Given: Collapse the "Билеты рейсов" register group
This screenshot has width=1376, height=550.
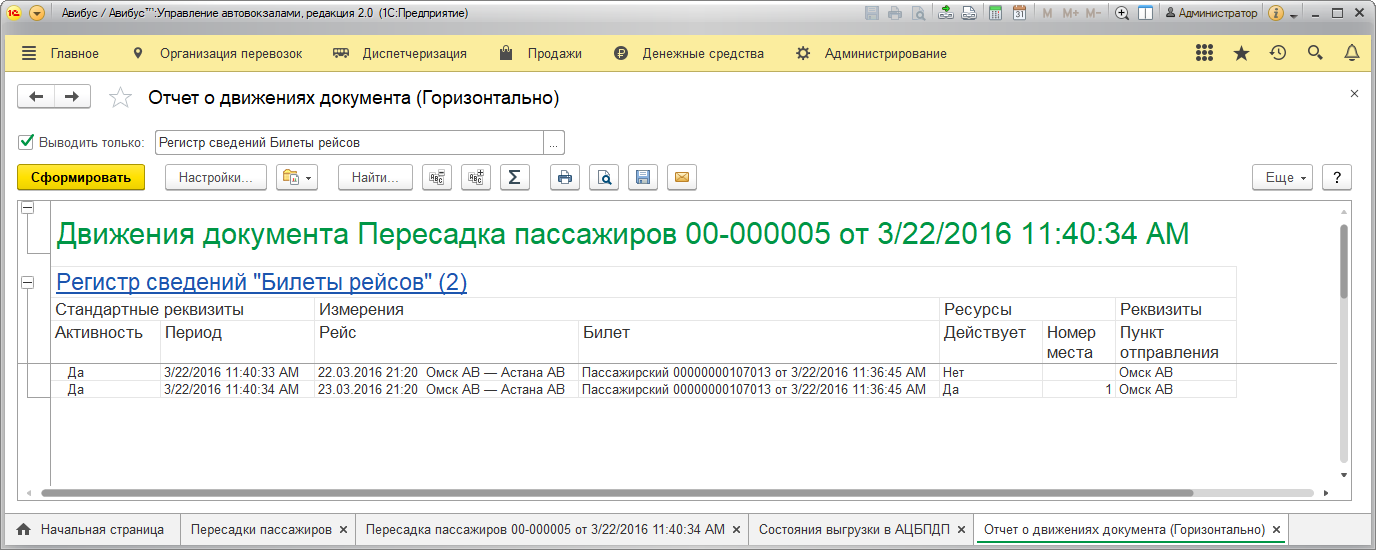Looking at the screenshot, I should click(27, 283).
